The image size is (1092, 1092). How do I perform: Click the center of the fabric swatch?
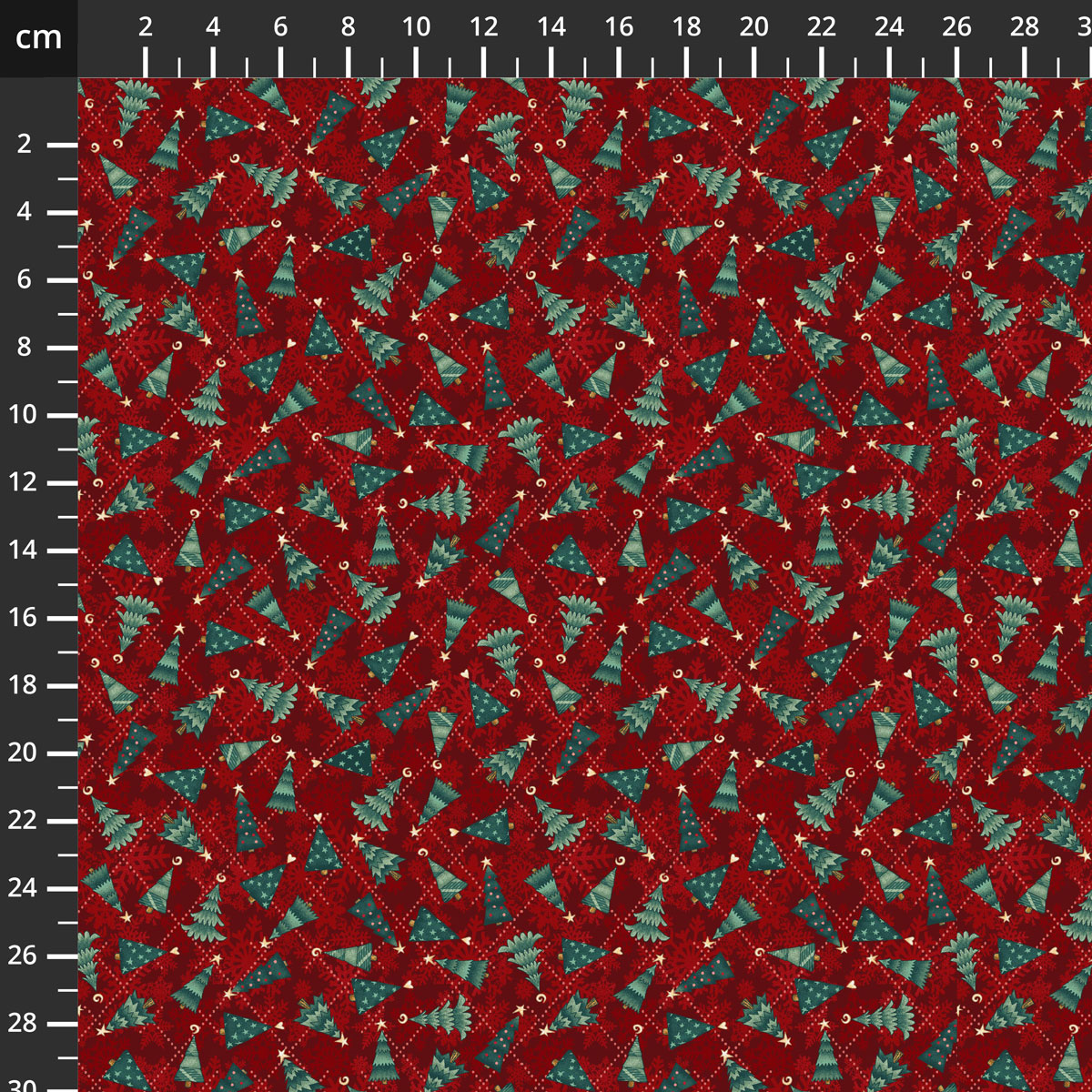(582, 582)
